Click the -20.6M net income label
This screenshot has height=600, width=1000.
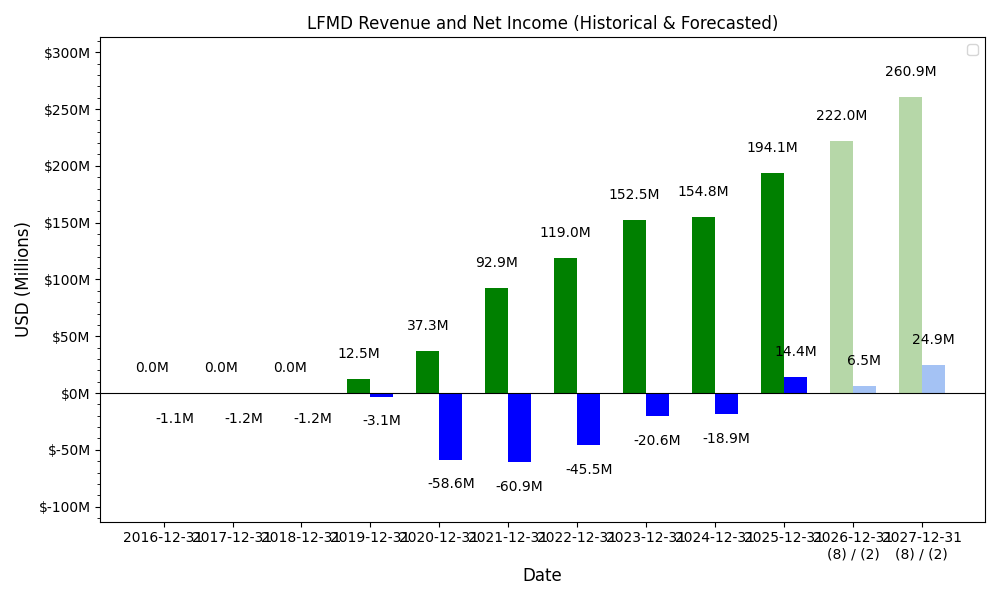[x=657, y=441]
